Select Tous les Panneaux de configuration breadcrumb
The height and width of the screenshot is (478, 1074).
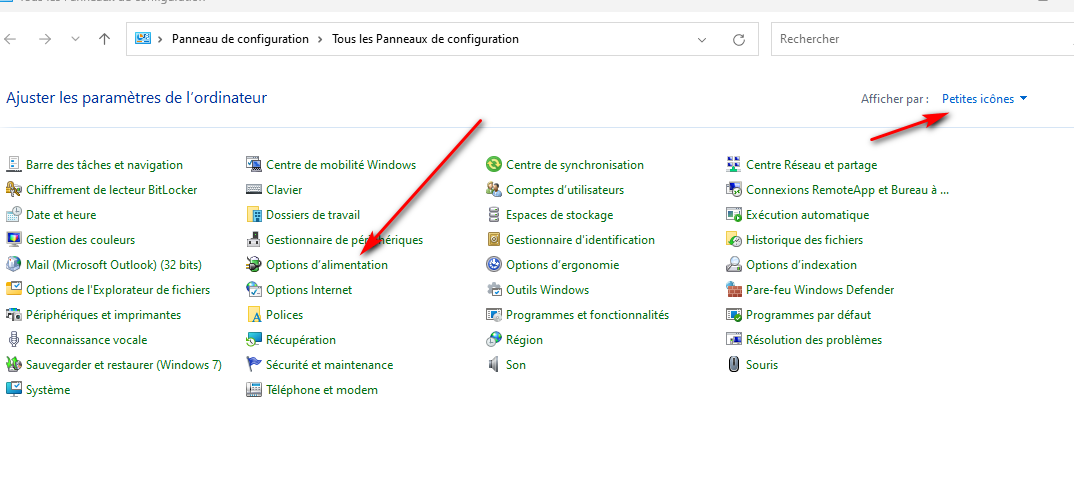point(425,39)
